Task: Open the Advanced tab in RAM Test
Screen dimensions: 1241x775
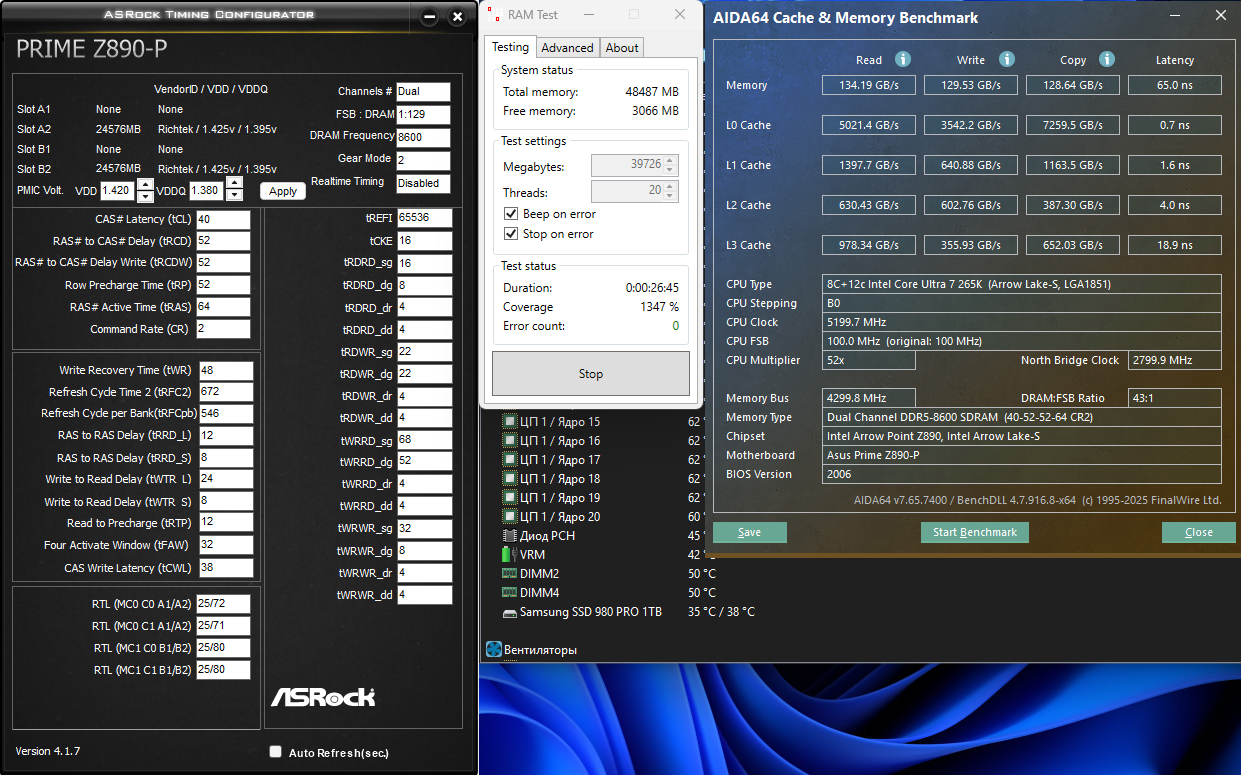Action: (567, 48)
